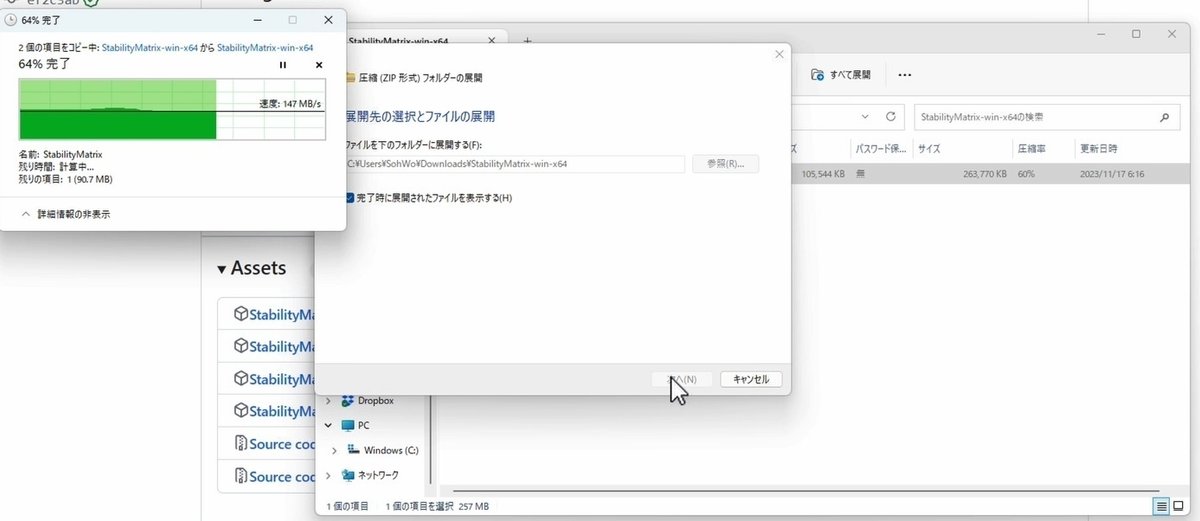The image size is (1200, 521).
Task: Cancel the copy with the small X
Action: (x=319, y=65)
